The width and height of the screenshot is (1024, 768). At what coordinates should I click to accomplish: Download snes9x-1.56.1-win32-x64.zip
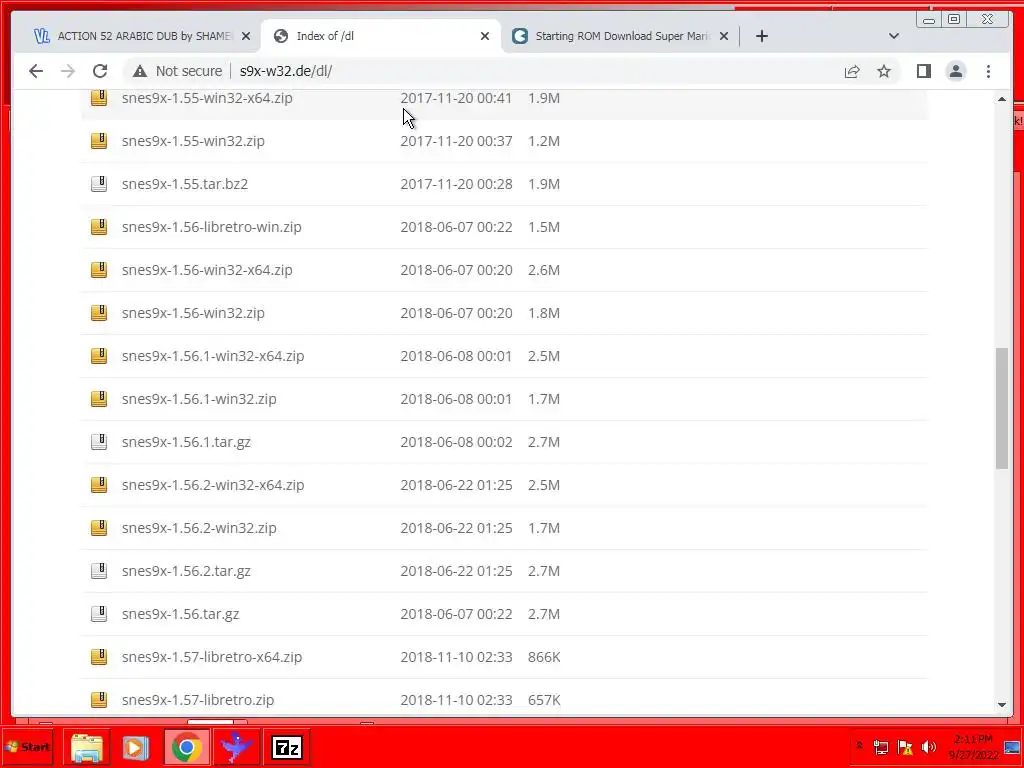[x=213, y=357]
